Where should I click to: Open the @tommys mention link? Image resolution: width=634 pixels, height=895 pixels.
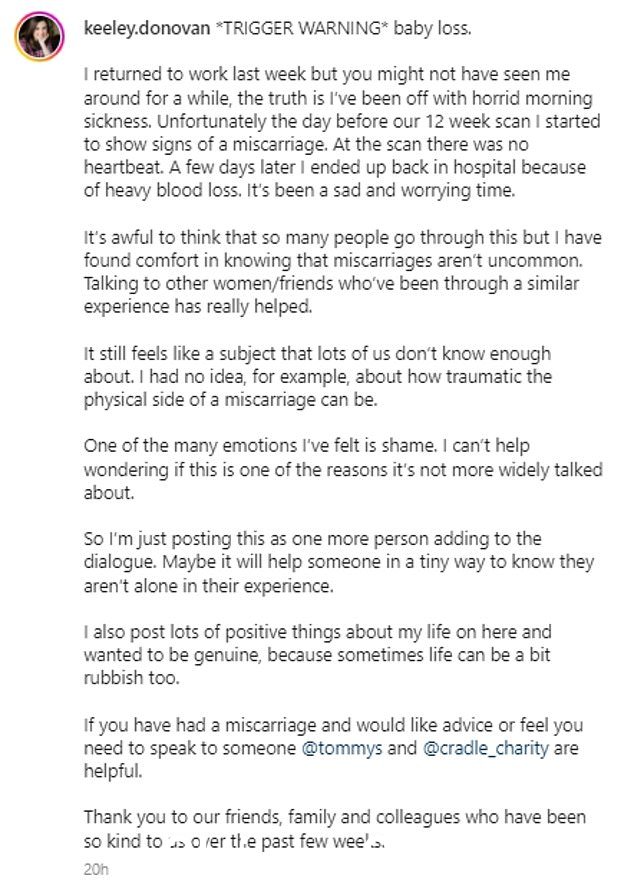(341, 748)
